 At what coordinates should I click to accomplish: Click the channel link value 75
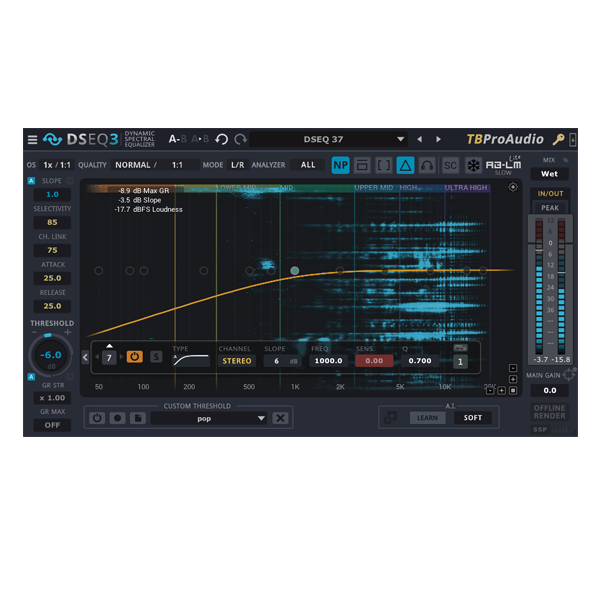[52, 250]
